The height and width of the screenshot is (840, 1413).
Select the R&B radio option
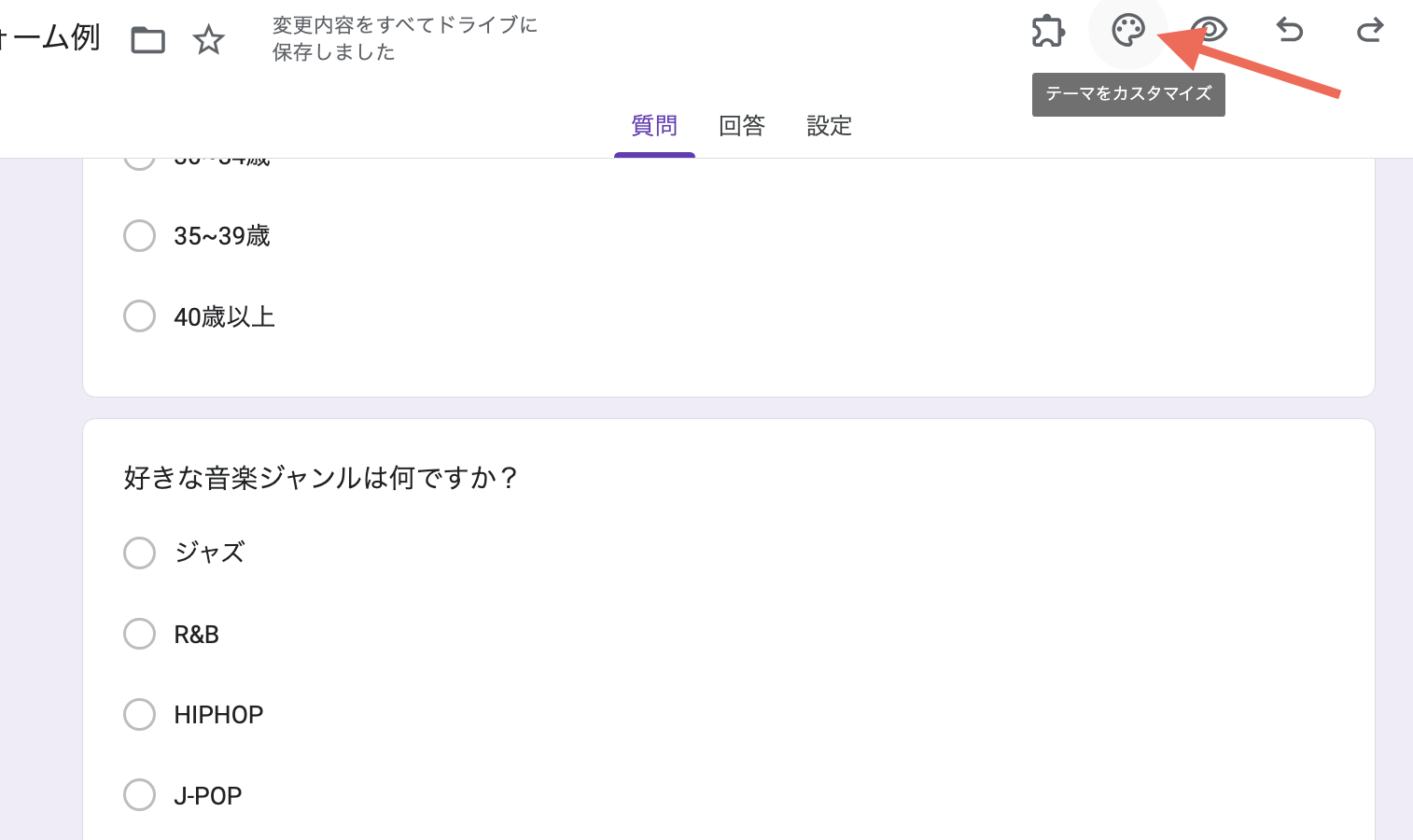click(x=139, y=634)
